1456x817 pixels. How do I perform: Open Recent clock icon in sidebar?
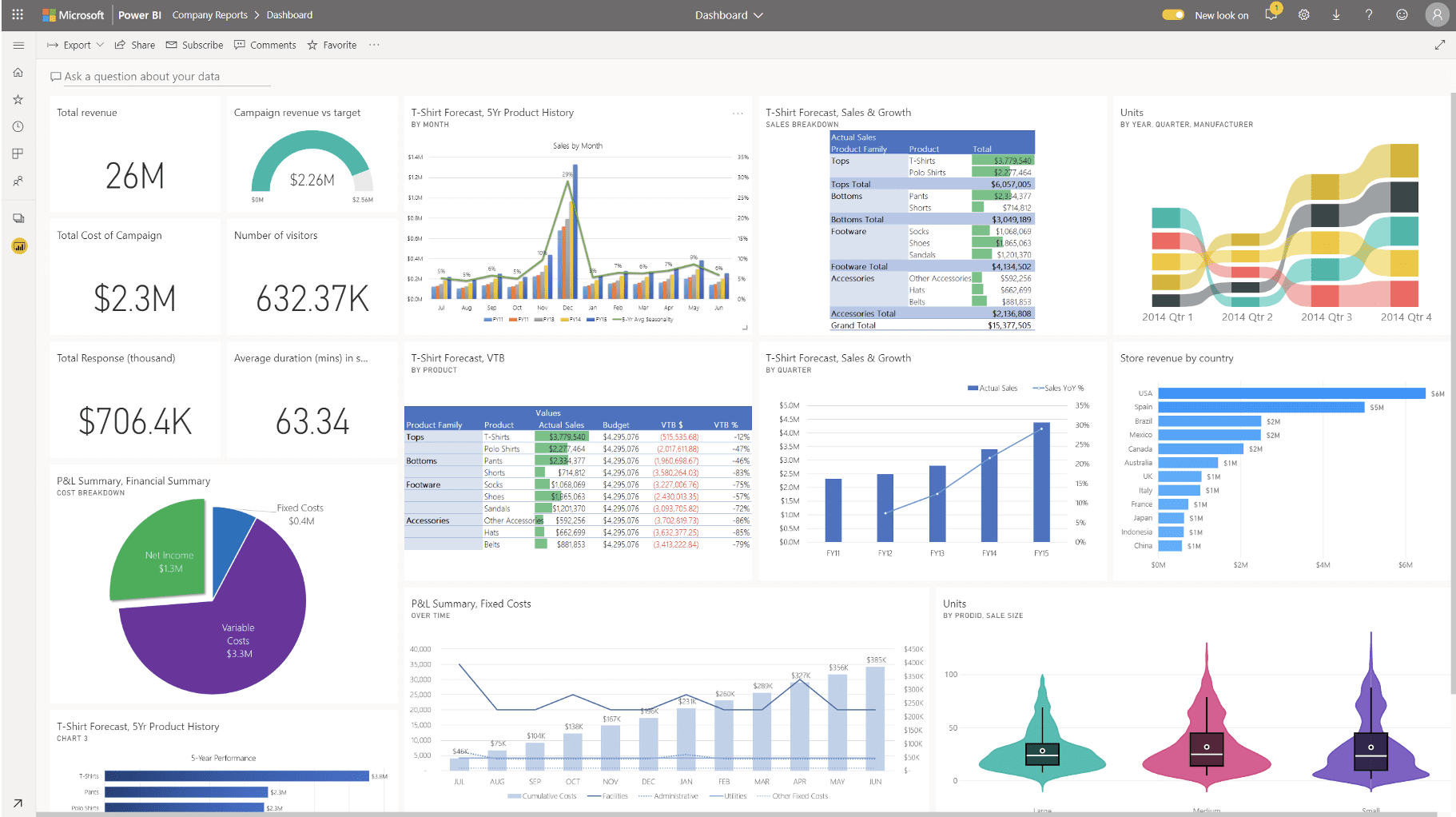pos(18,126)
